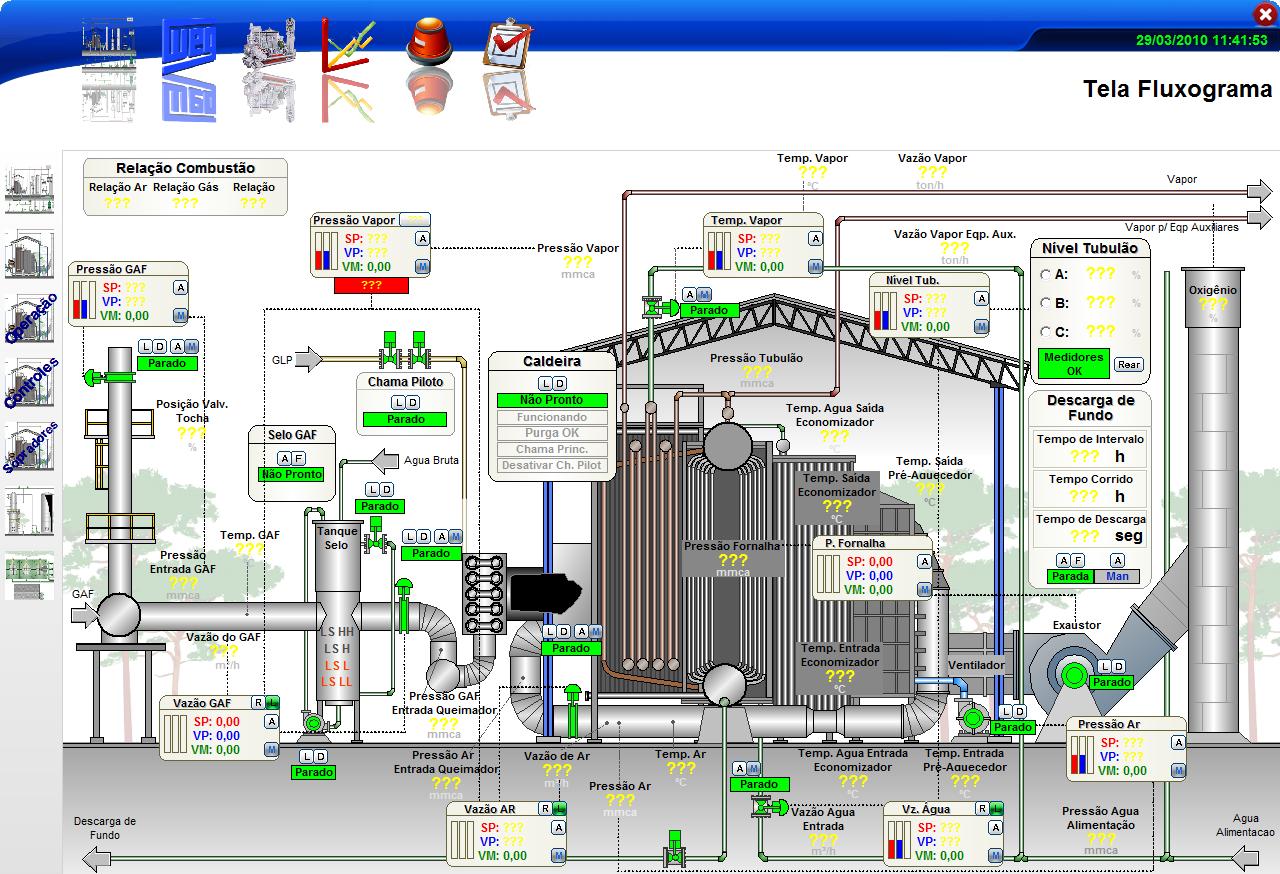Switch to the Controles sidebar screen
Screen dimensions: 1280x874
pyautogui.click(x=30, y=381)
